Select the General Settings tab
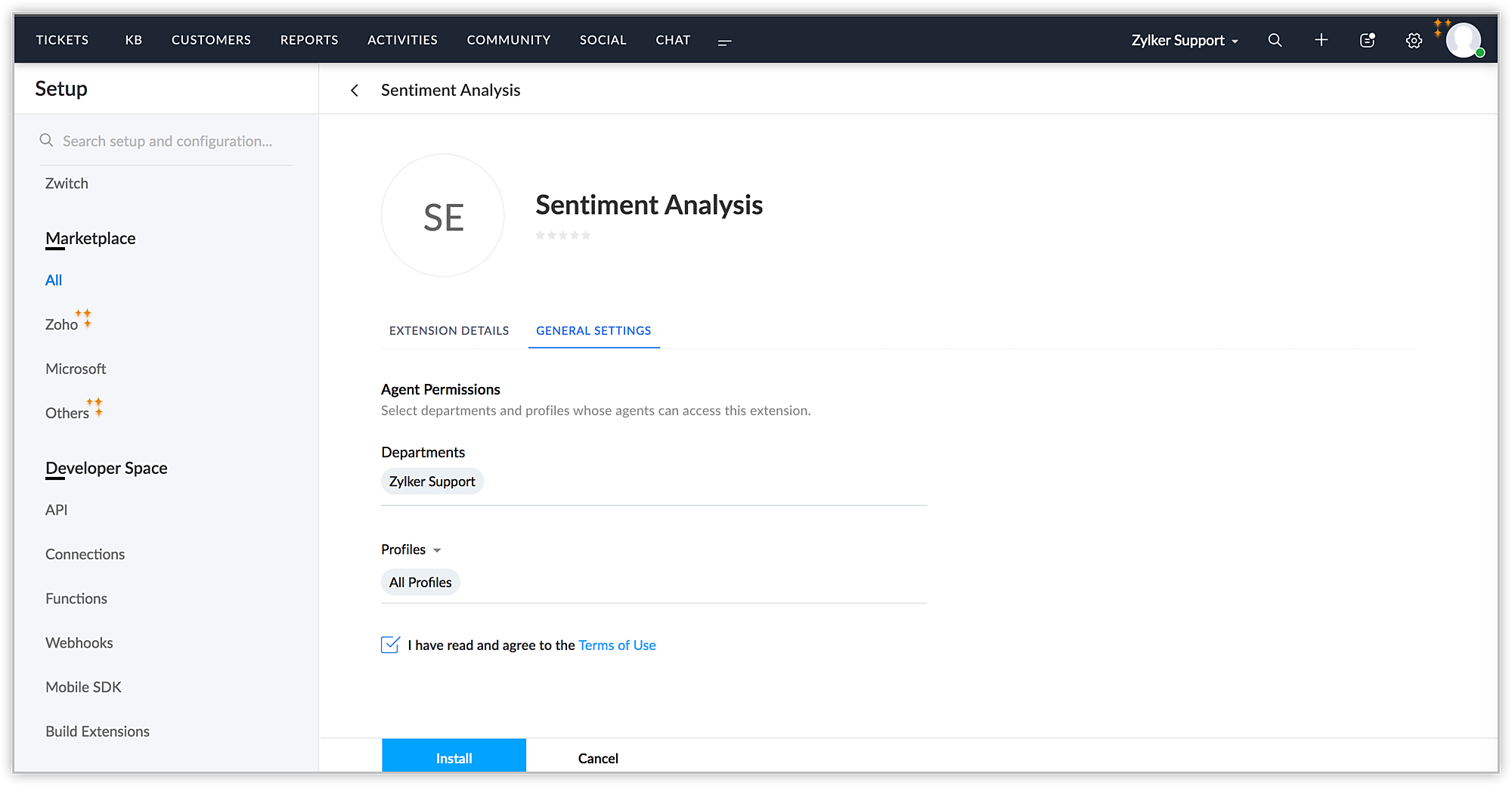 point(593,331)
